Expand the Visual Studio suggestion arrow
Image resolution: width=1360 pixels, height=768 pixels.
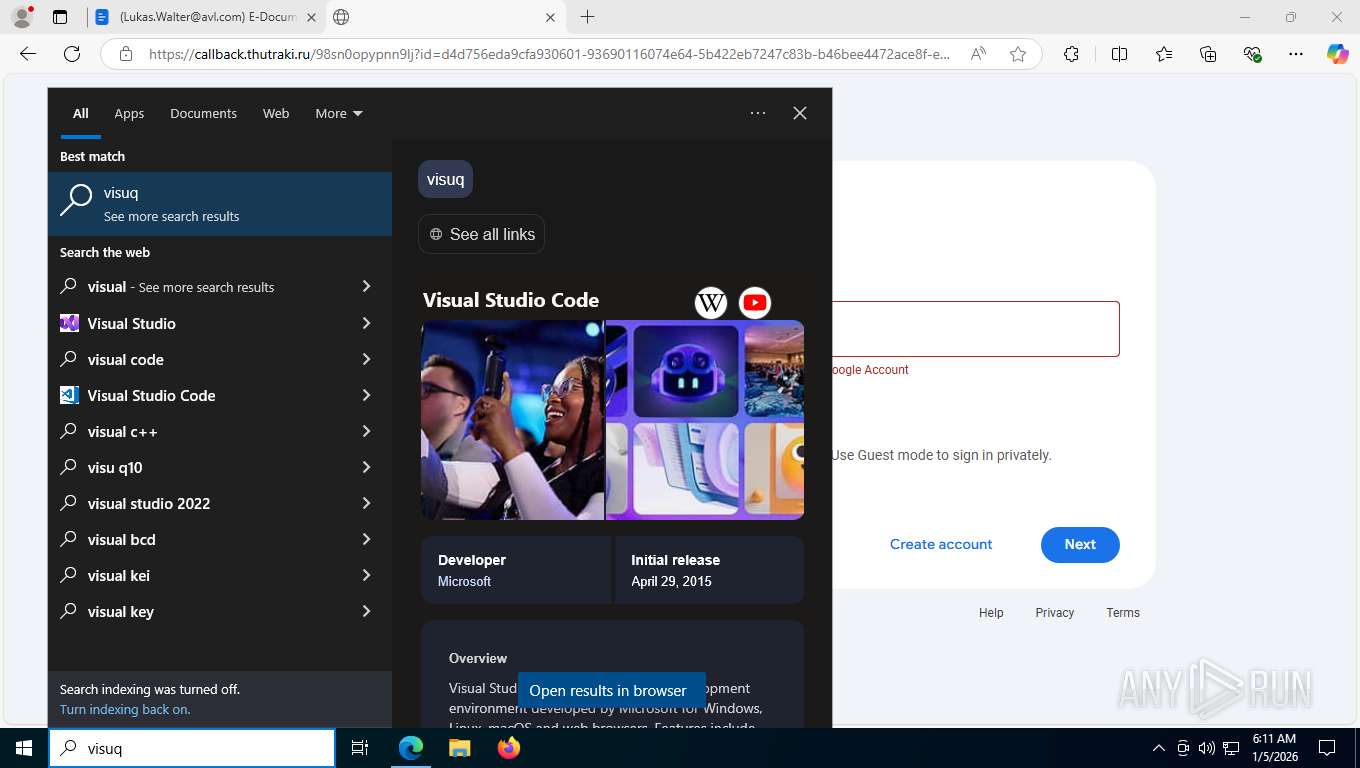pos(366,323)
